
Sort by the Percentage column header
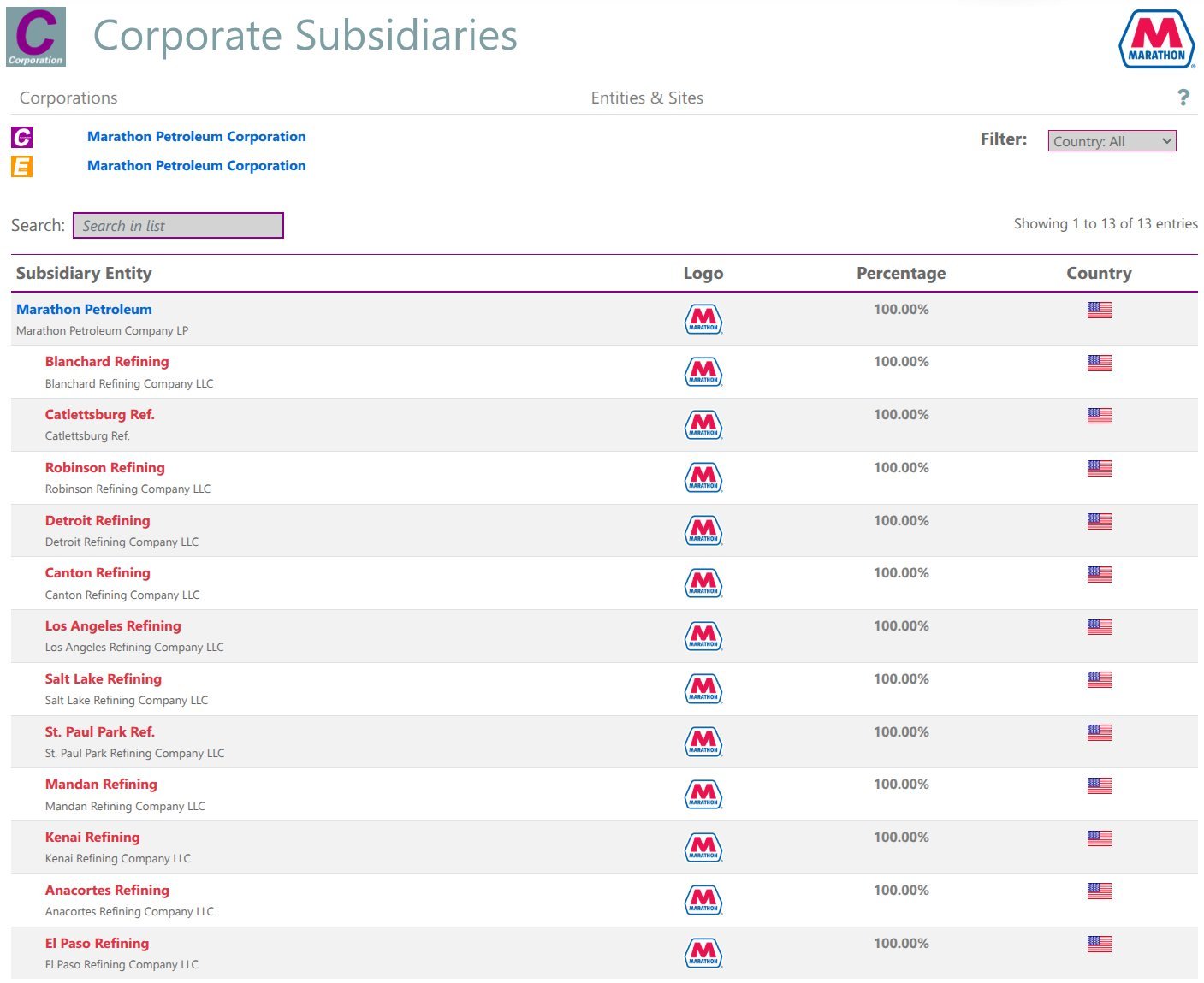coord(901,274)
